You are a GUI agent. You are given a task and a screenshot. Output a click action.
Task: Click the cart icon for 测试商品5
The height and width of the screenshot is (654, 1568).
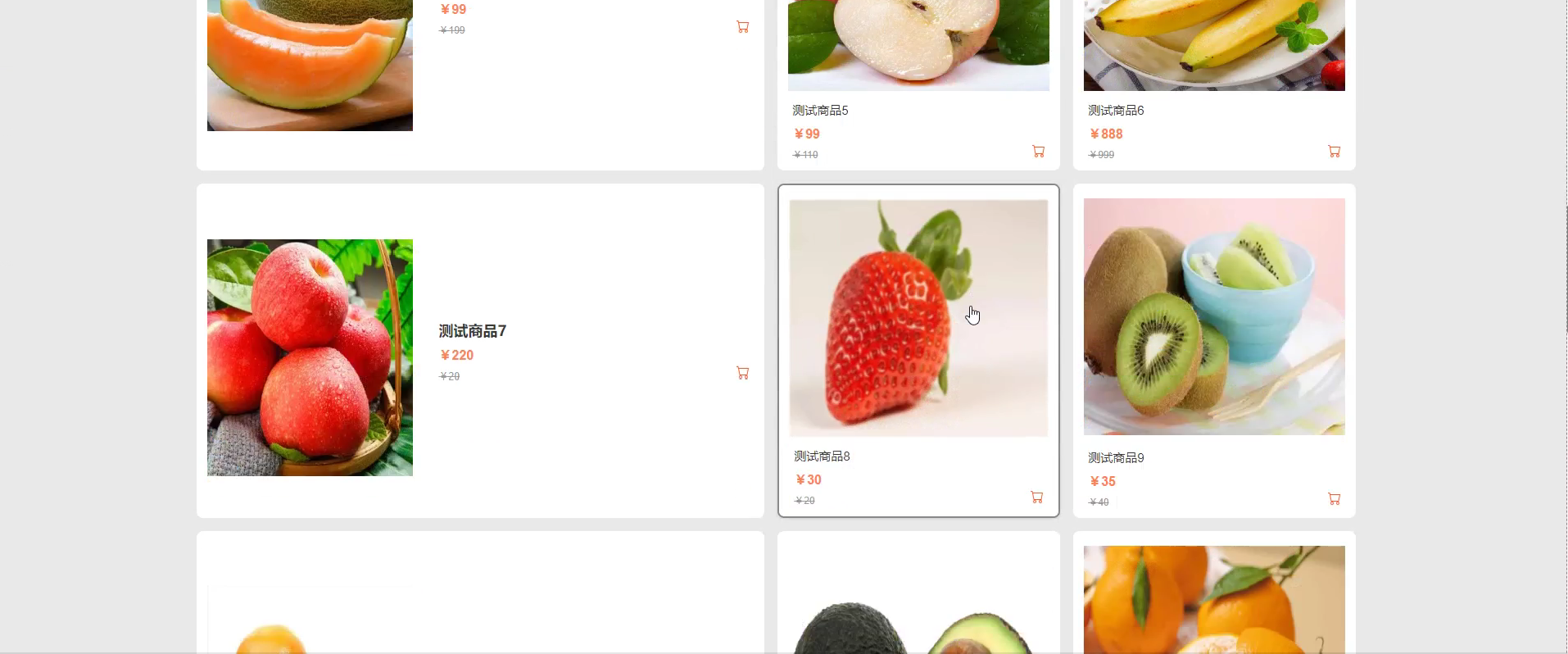[x=1039, y=152]
